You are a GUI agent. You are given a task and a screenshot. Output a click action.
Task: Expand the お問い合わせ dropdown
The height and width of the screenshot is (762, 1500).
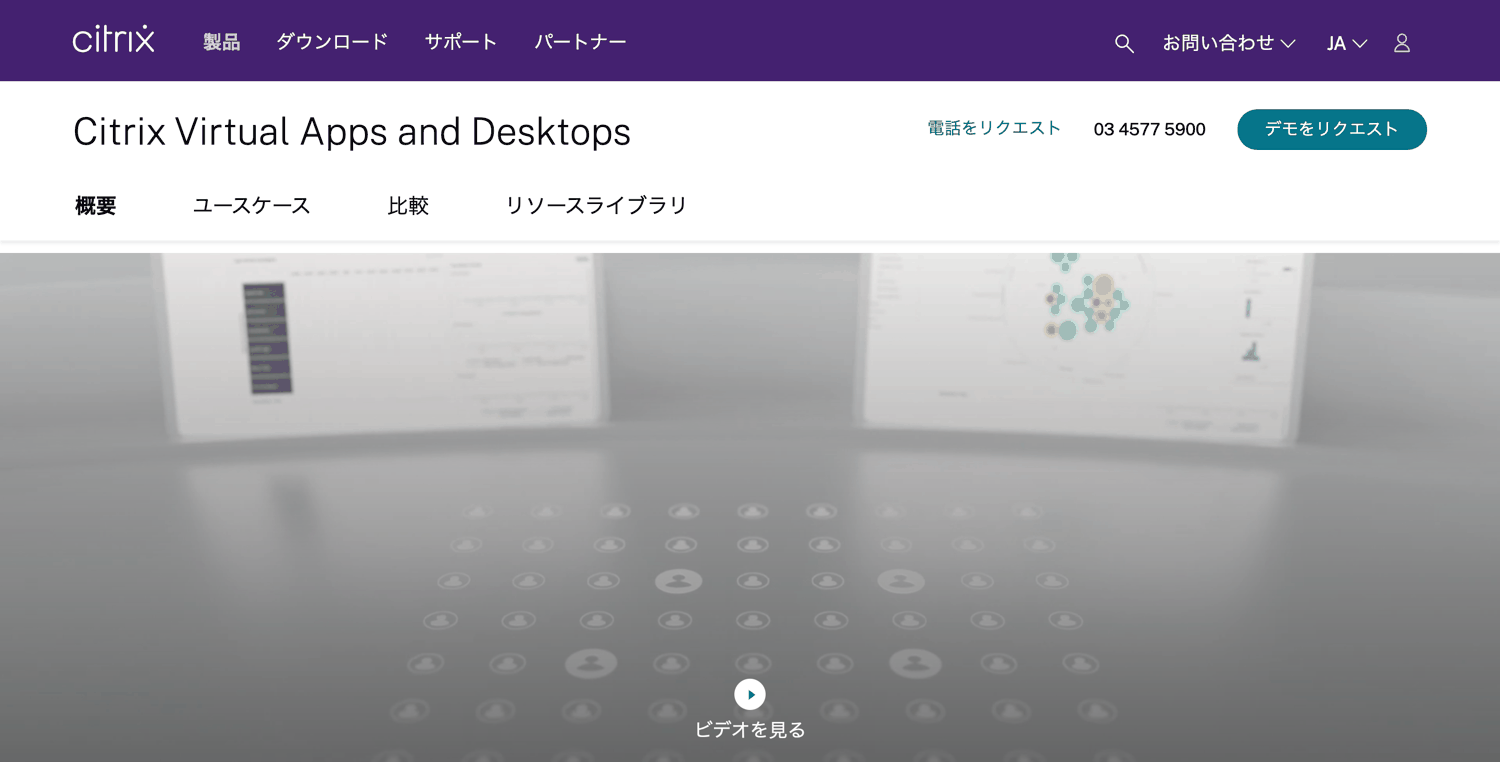1229,43
